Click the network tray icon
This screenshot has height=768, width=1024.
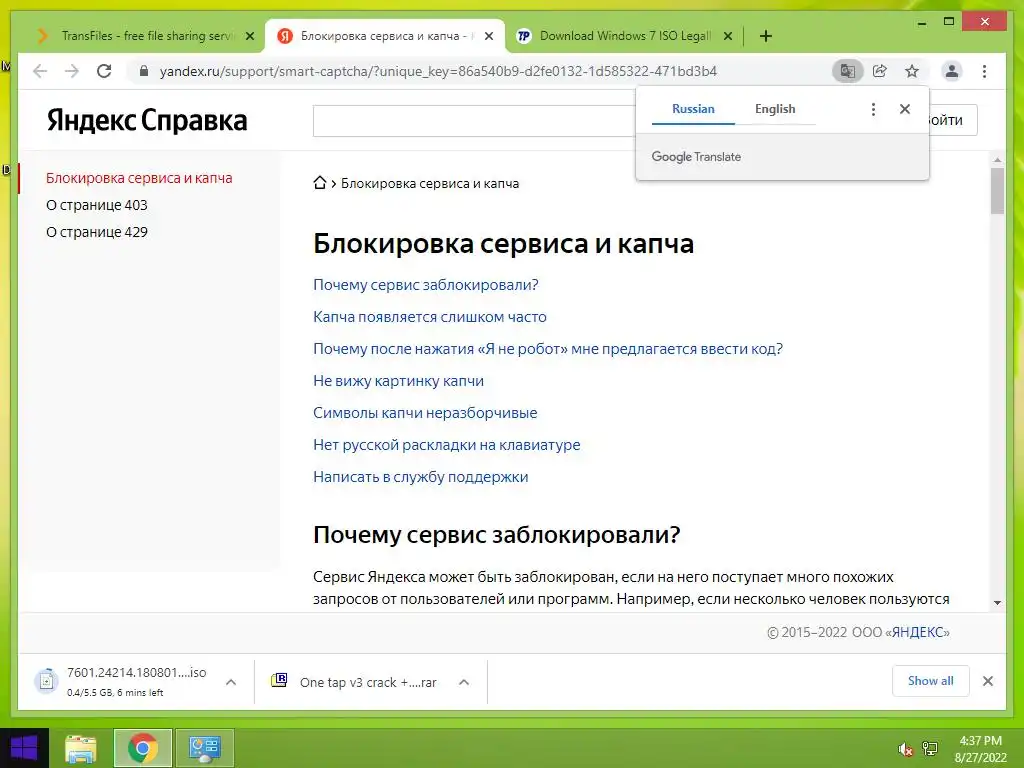929,748
